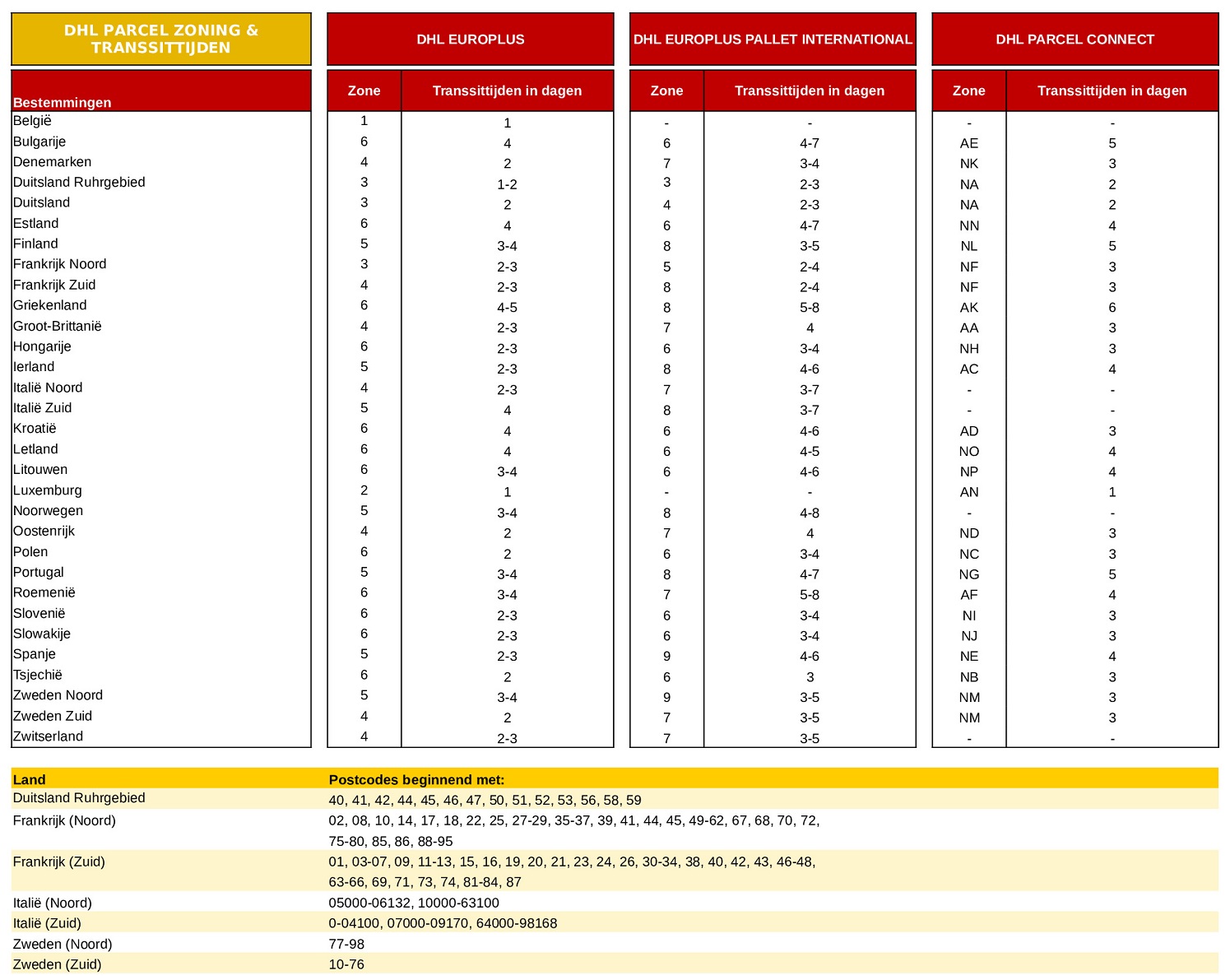Click the Griekenland destination row label
This screenshot has height=980, width=1230.
tap(50, 305)
